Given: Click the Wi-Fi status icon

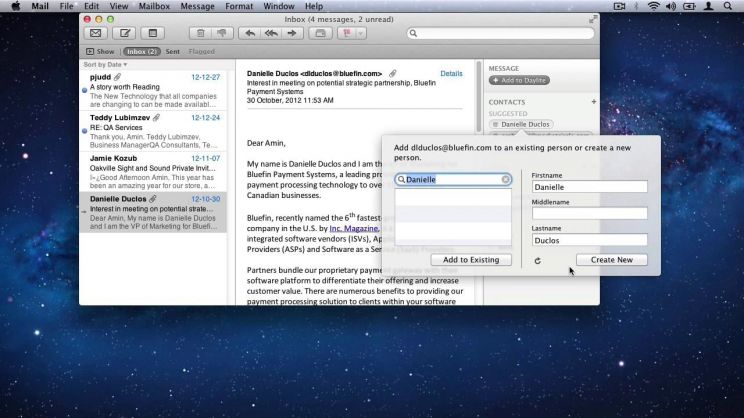Looking at the screenshot, I should [653, 6].
